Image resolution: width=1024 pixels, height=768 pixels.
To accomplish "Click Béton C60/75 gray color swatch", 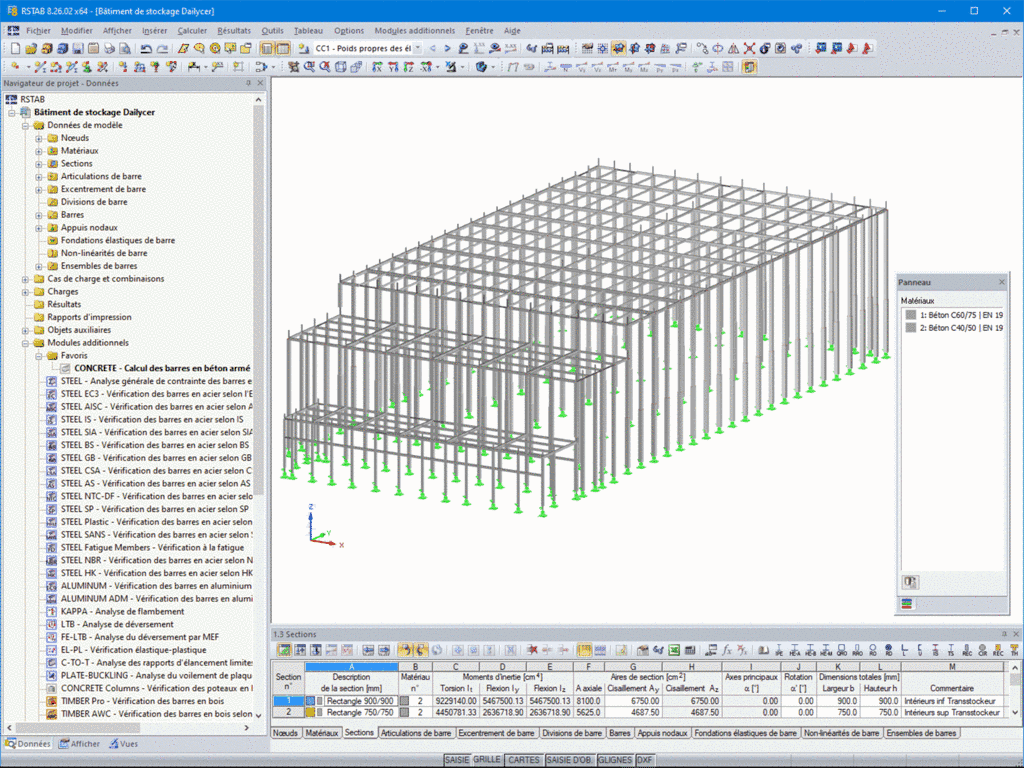I will (x=910, y=315).
